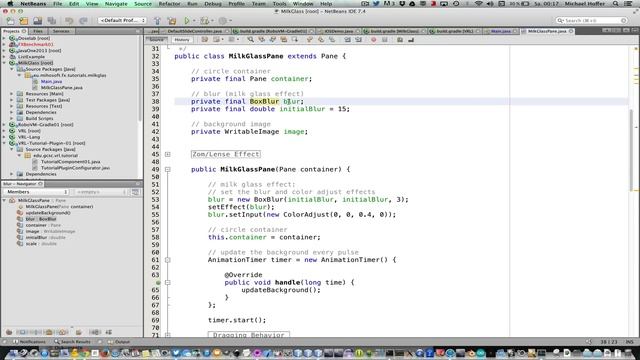
Task: Click the New Project toolbar icon
Action: click(x=24, y=20)
